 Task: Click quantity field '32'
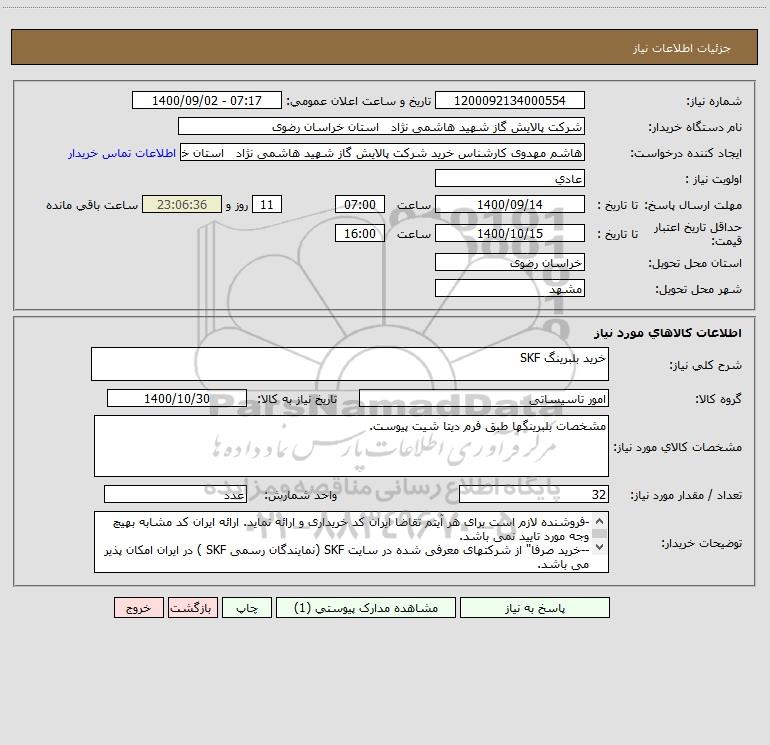click(x=534, y=494)
